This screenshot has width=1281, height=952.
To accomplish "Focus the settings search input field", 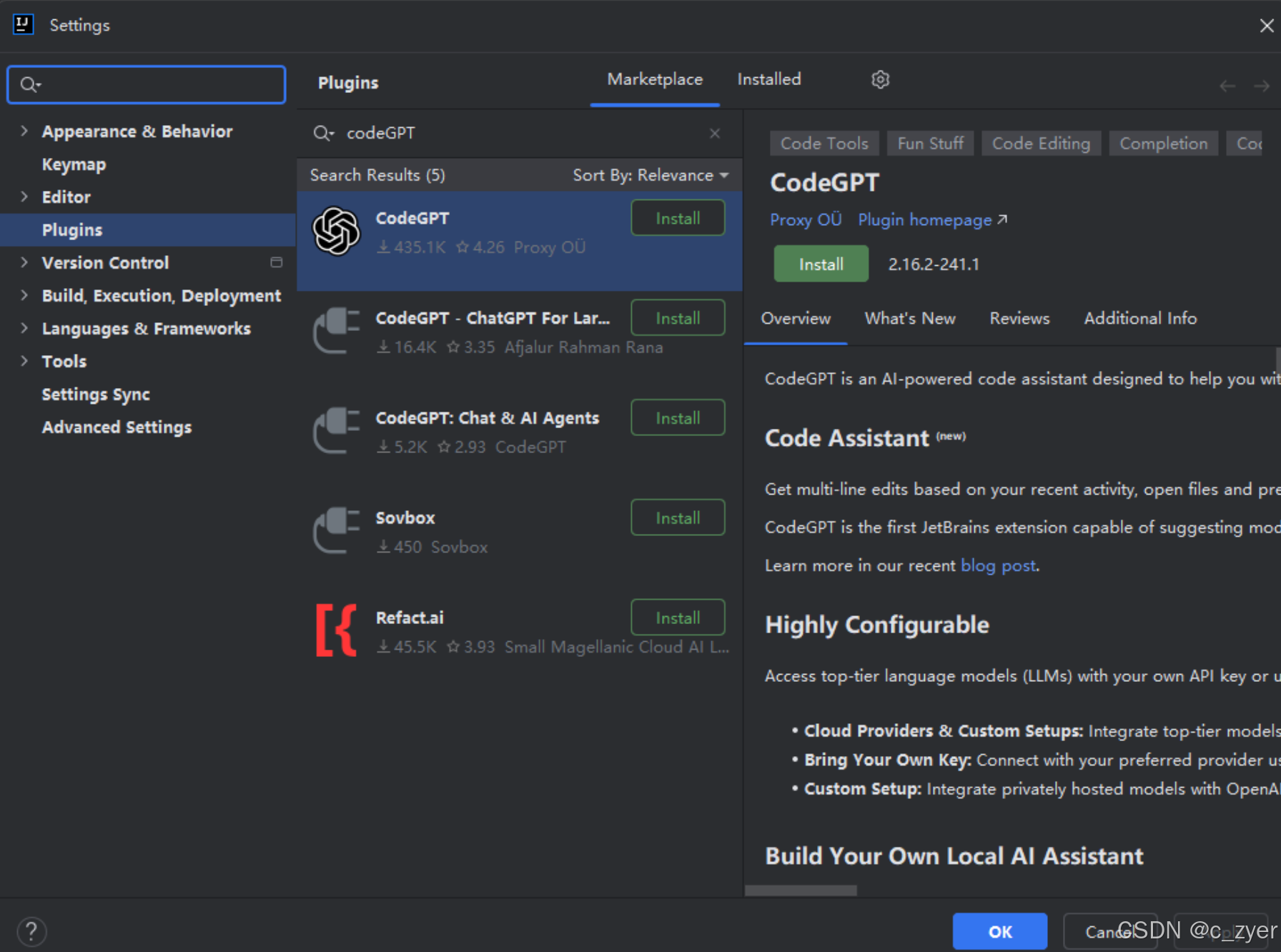I will (147, 85).
